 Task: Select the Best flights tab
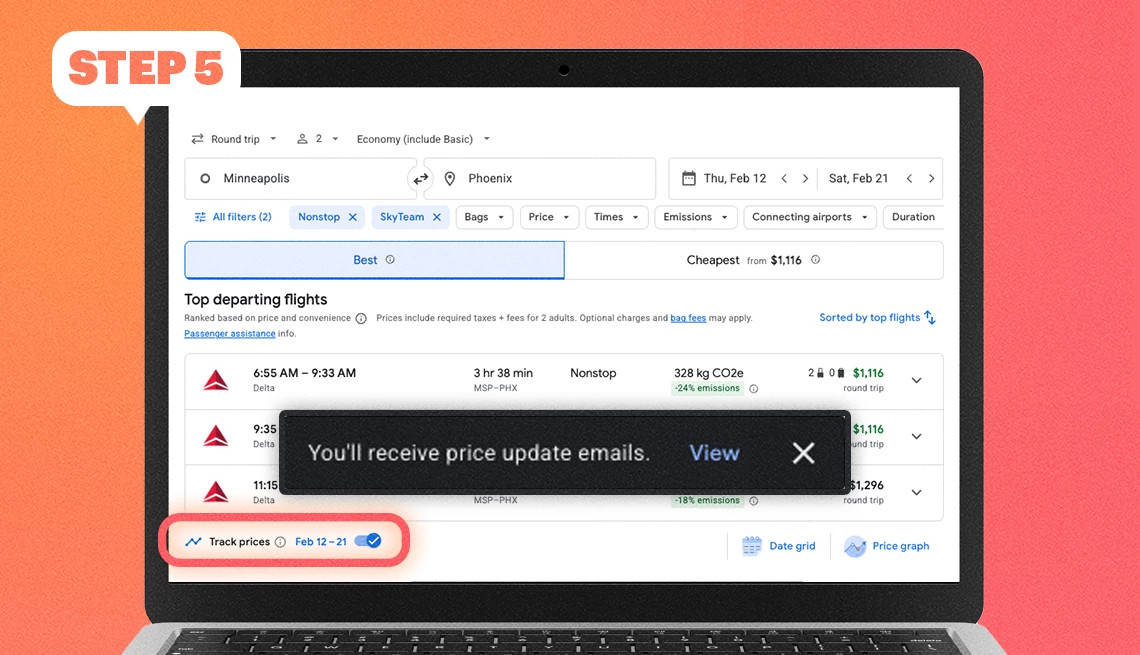click(373, 258)
